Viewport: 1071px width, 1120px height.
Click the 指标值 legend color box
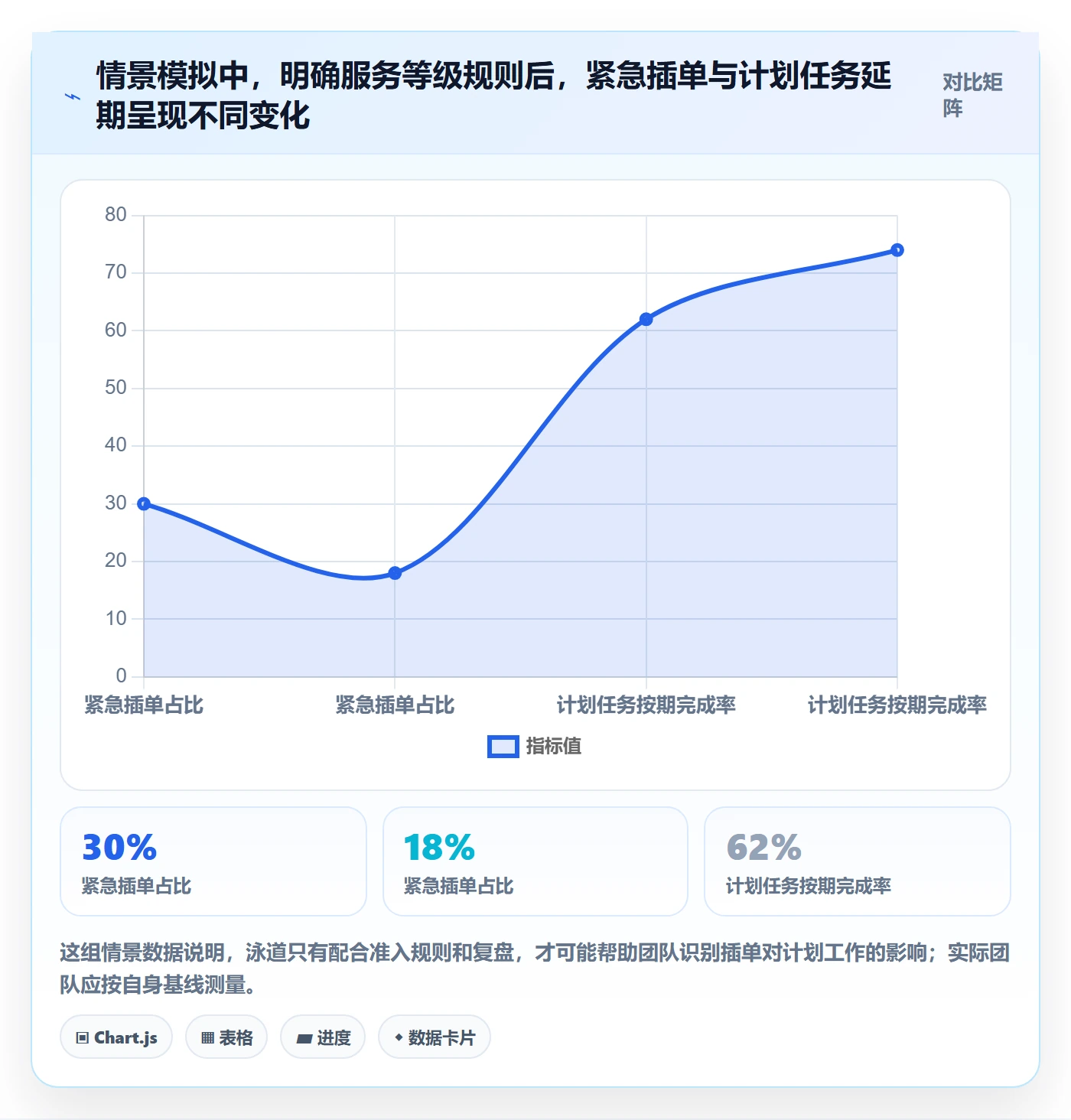(503, 747)
